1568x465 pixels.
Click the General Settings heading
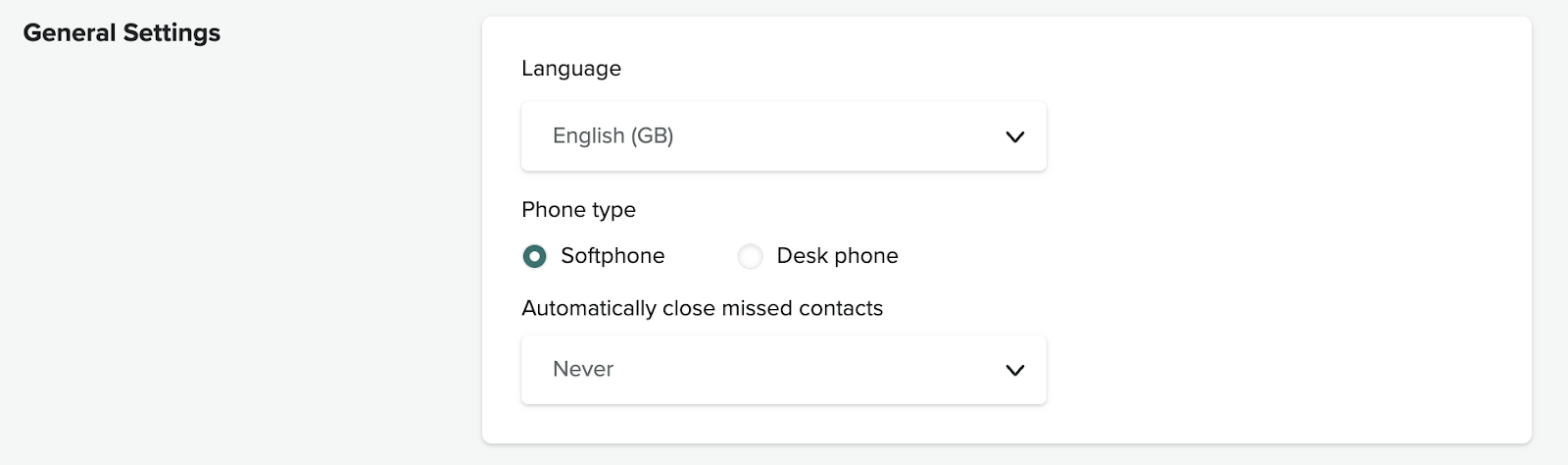[122, 32]
